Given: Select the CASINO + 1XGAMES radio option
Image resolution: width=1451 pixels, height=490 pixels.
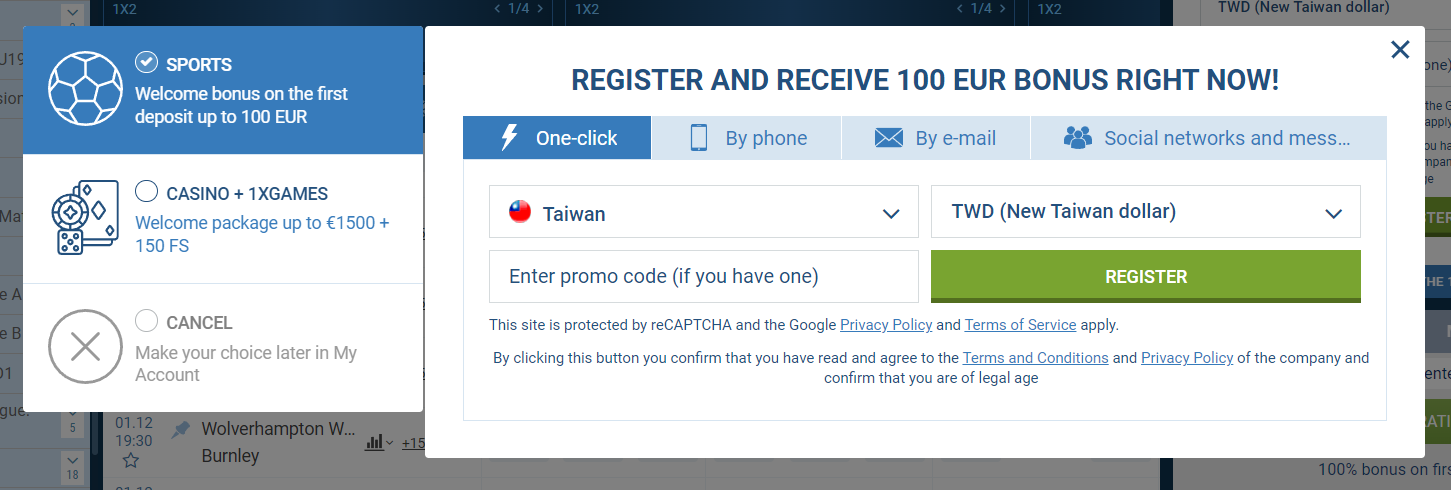Looking at the screenshot, I should (147, 192).
